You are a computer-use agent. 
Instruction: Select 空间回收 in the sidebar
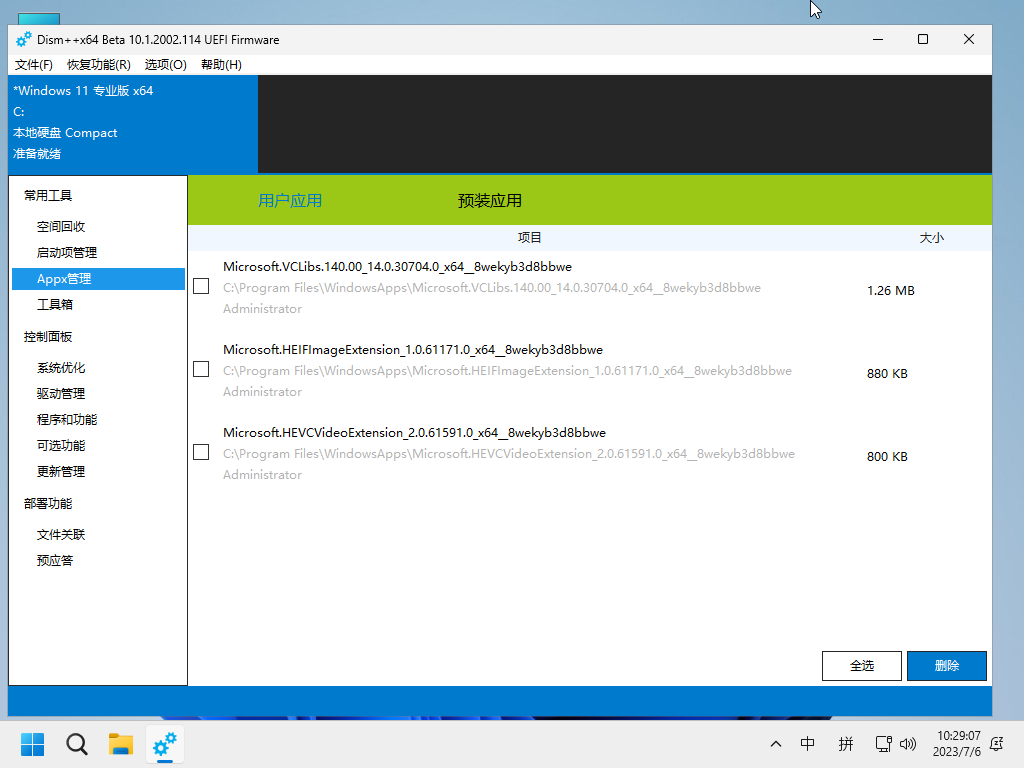(98, 227)
